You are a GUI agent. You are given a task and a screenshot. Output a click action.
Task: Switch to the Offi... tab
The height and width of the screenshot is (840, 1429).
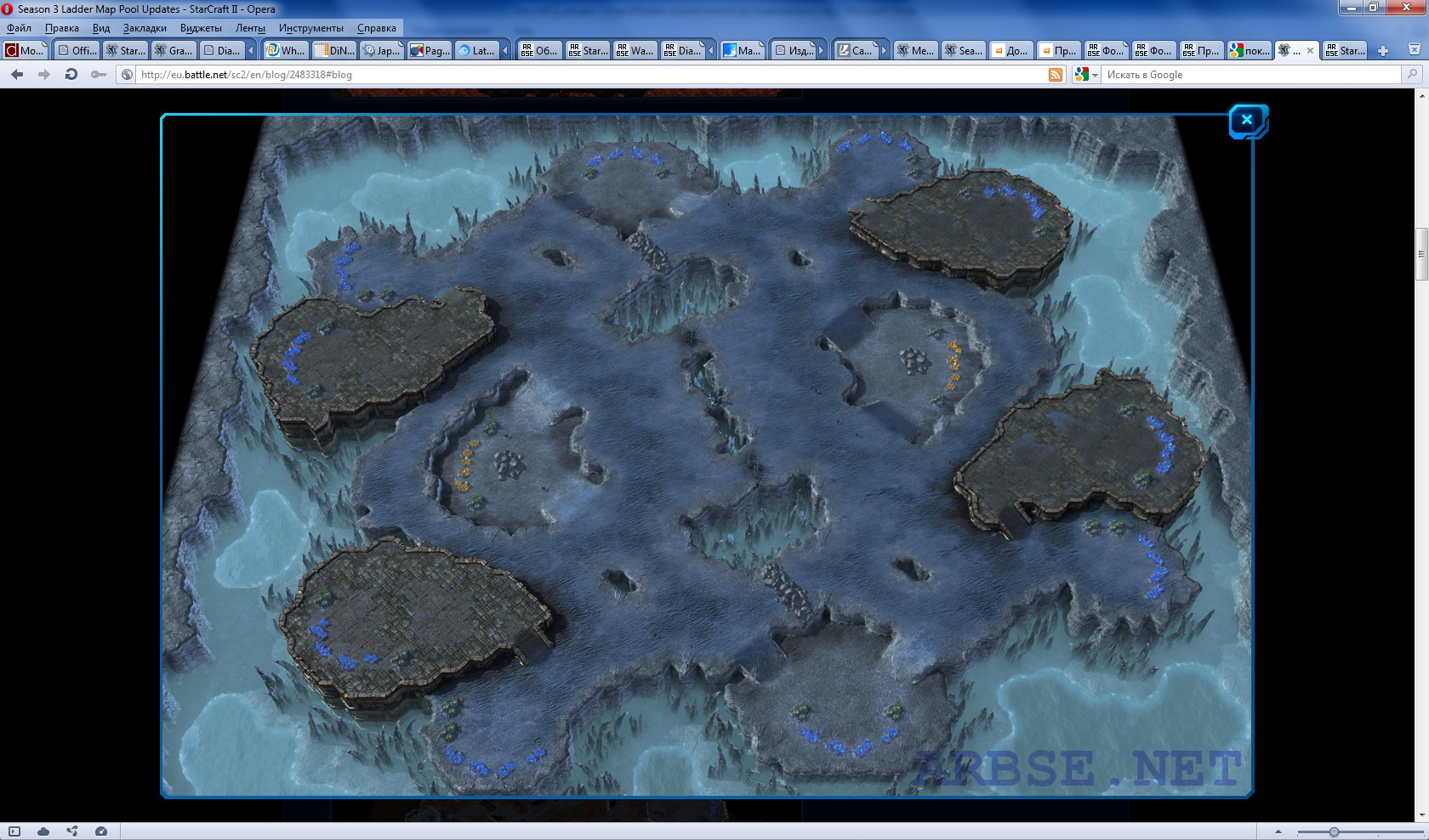[x=76, y=51]
